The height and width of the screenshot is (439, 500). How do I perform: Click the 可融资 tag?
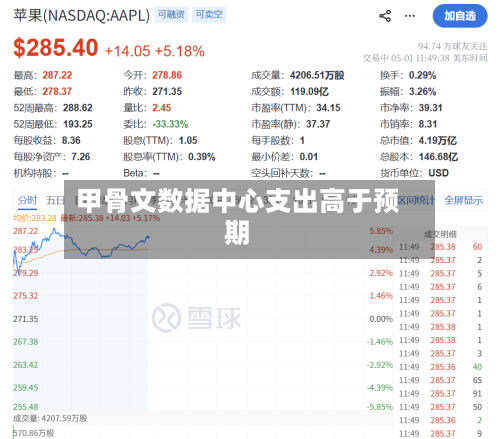171,14
